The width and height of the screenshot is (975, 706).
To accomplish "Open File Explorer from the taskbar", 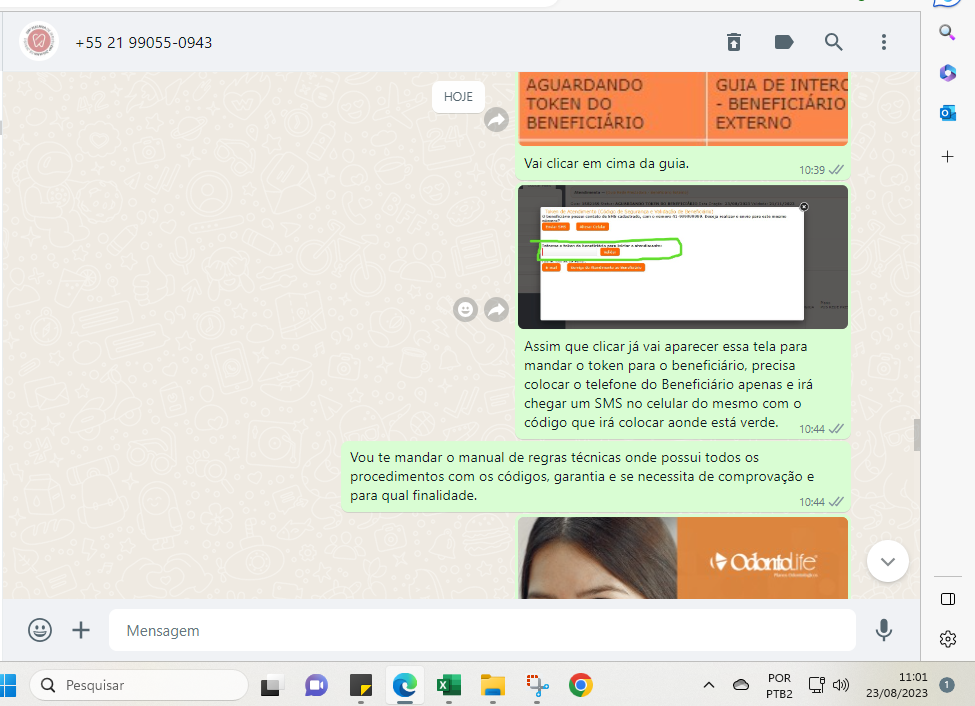I will pos(492,685).
